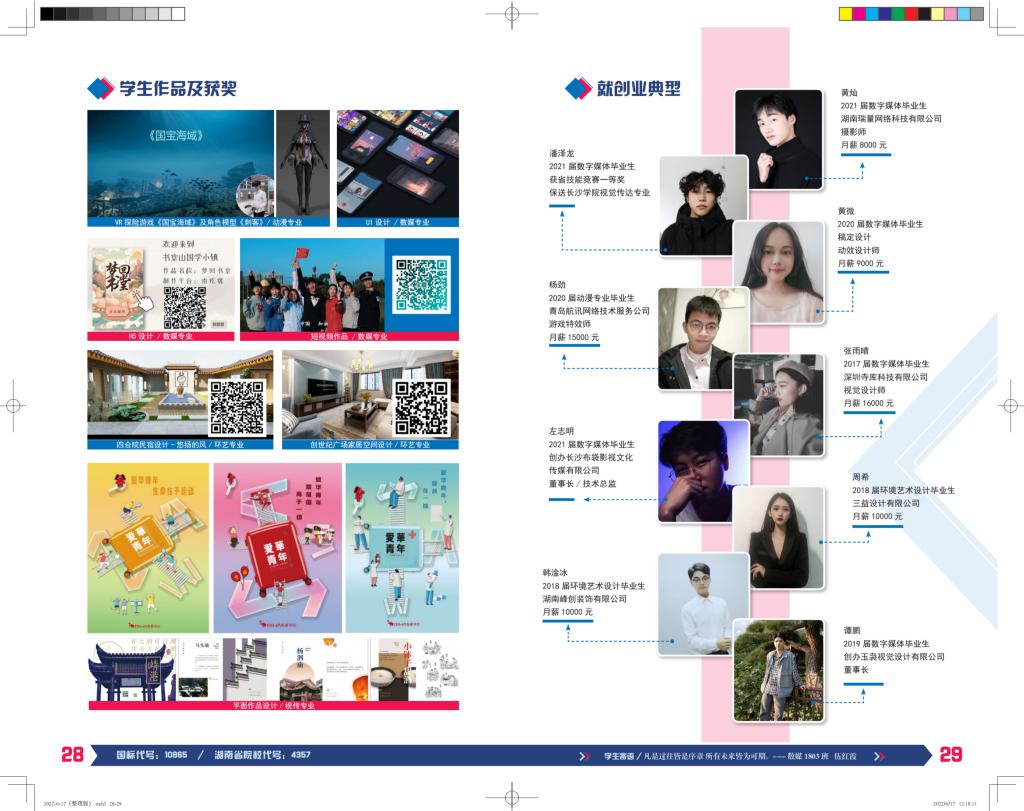The height and width of the screenshot is (811, 1024).
Task: Click the diamond logo beside 就创业典型
Action: (x=578, y=88)
